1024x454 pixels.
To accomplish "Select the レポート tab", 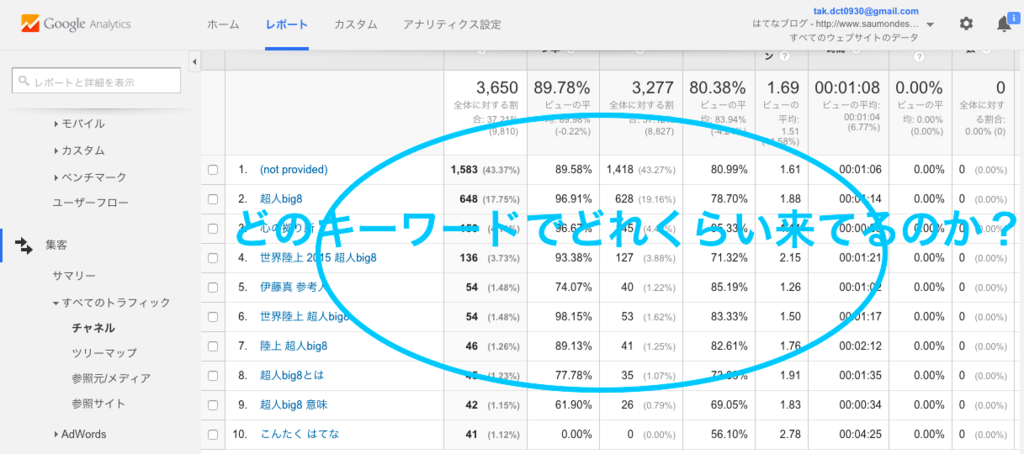I will [287, 25].
